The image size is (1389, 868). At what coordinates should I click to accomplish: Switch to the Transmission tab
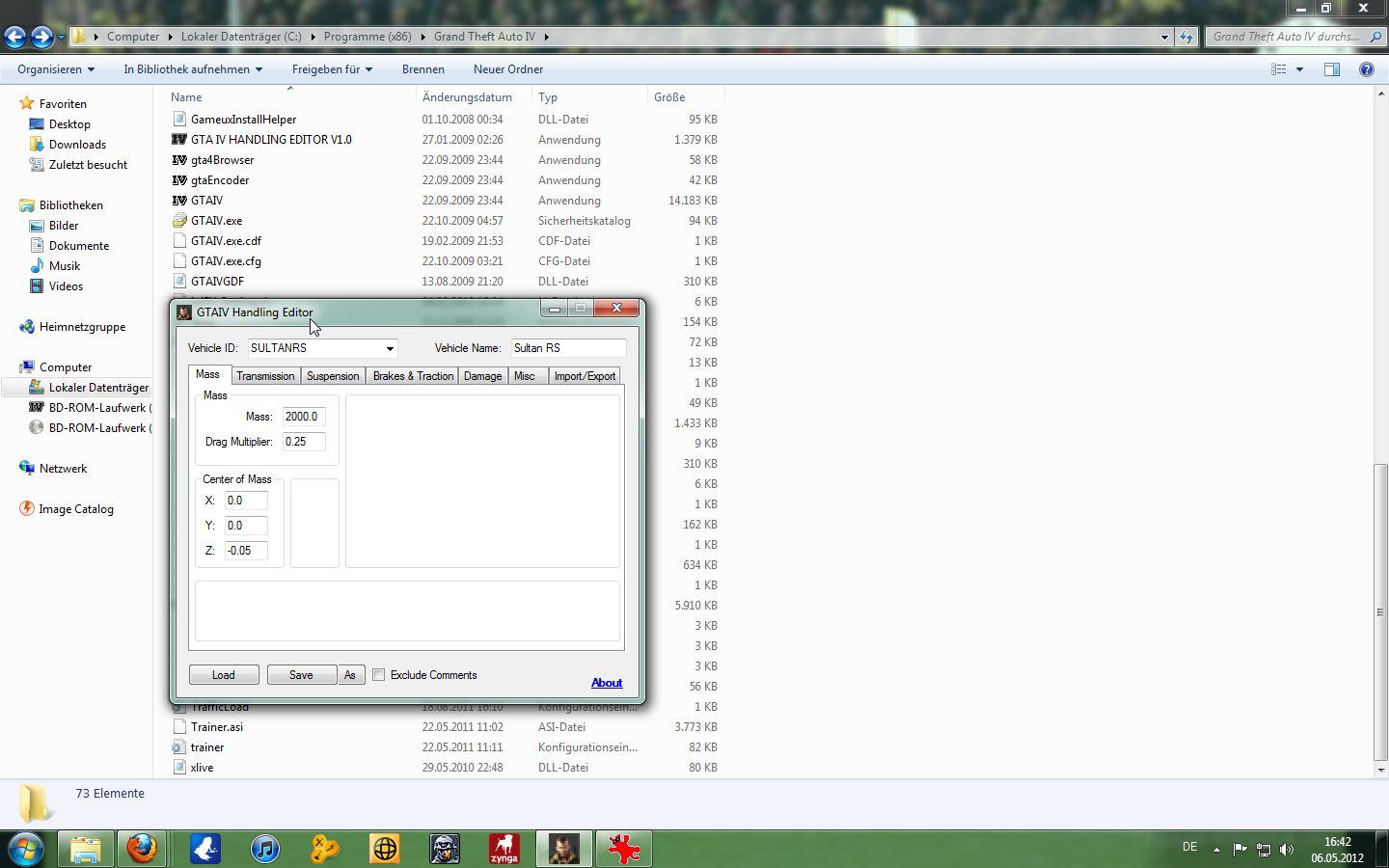(x=265, y=376)
